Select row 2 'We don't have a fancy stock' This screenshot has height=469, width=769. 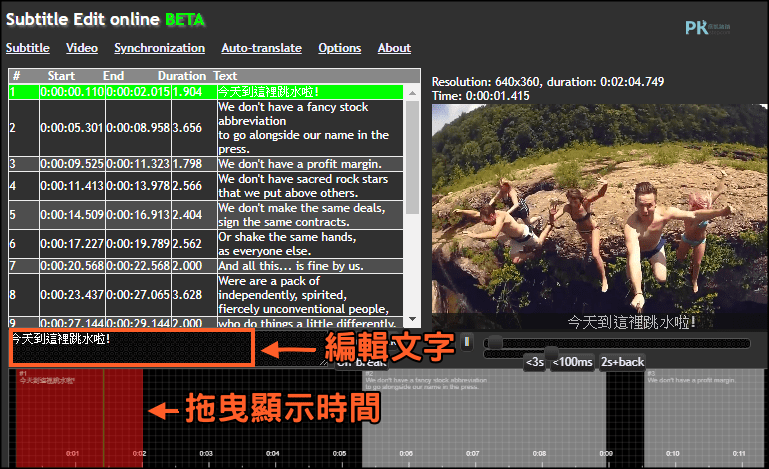click(x=206, y=128)
